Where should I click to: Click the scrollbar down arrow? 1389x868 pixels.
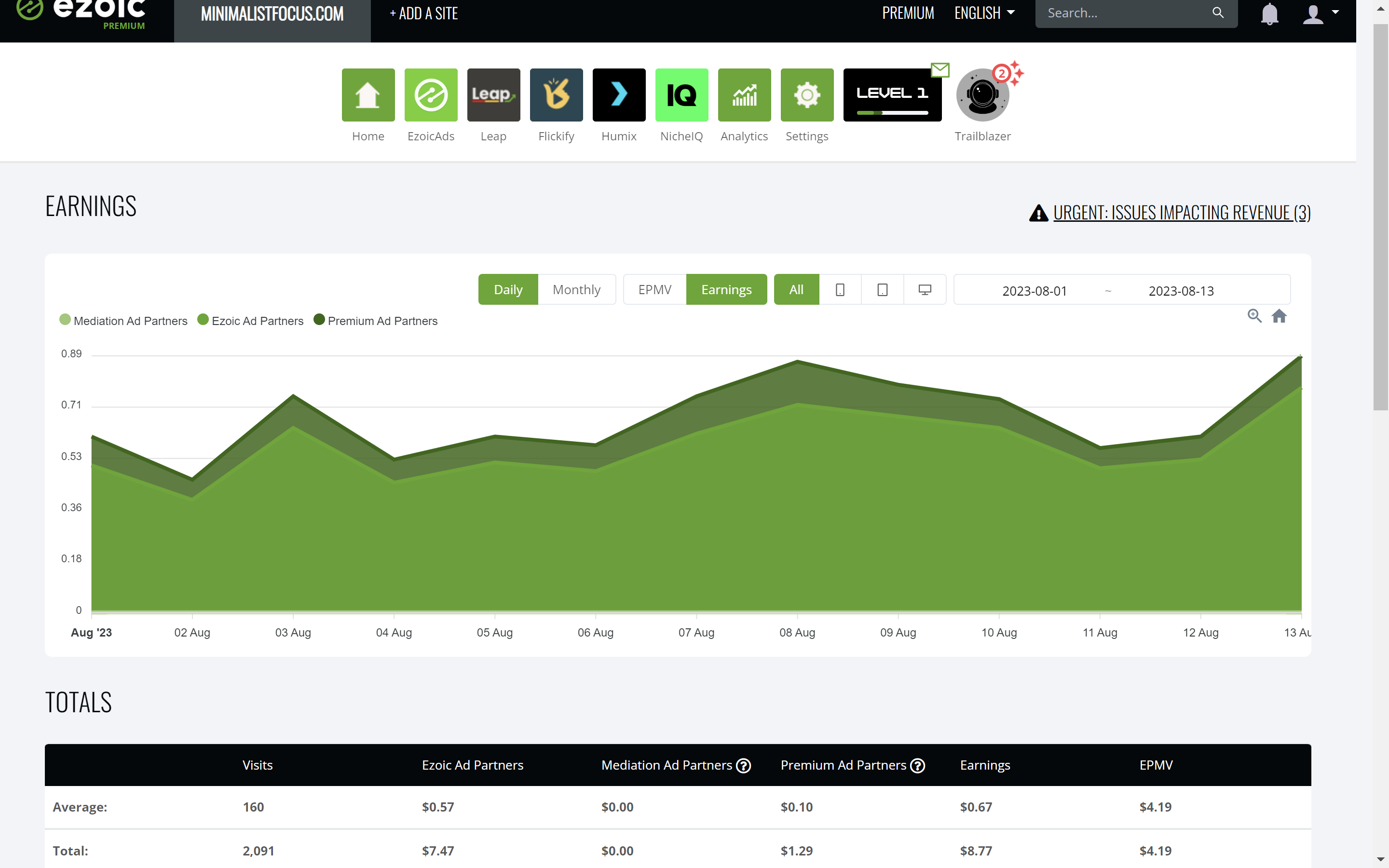click(x=1380, y=859)
